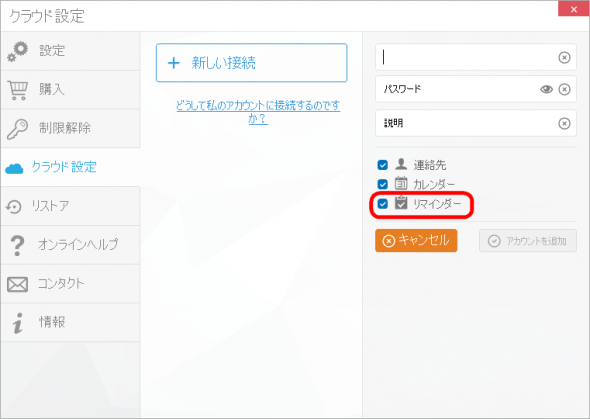Click the アカウントを追加 add account button
This screenshot has width=590, height=419.
coord(528,241)
